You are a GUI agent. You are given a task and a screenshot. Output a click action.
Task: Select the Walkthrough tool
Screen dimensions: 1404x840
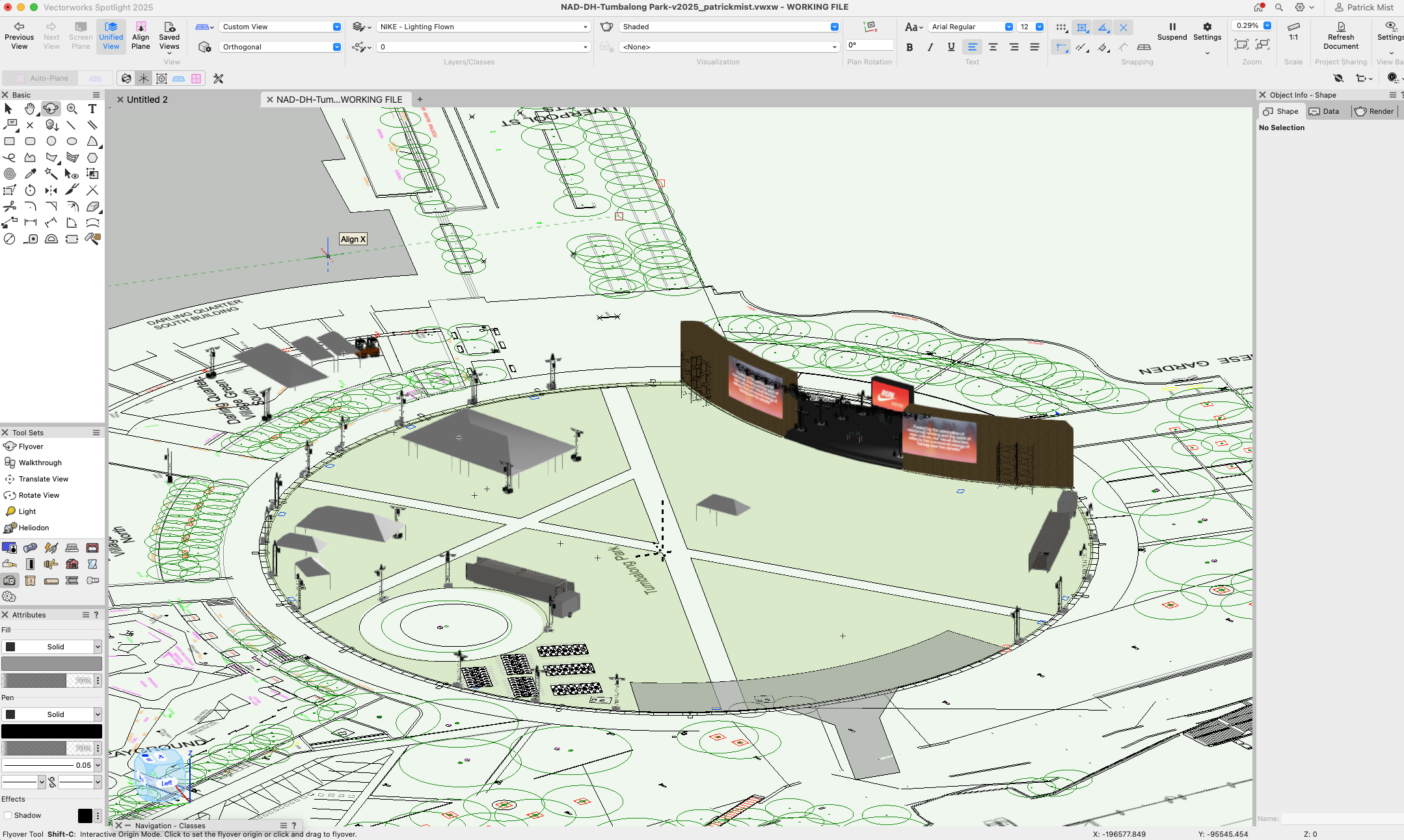(33, 463)
